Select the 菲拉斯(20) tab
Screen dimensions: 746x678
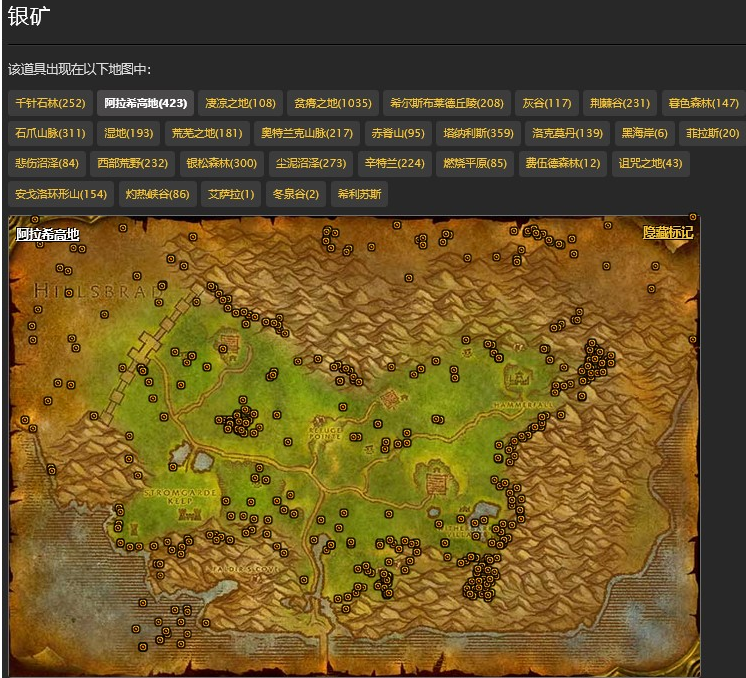point(712,133)
